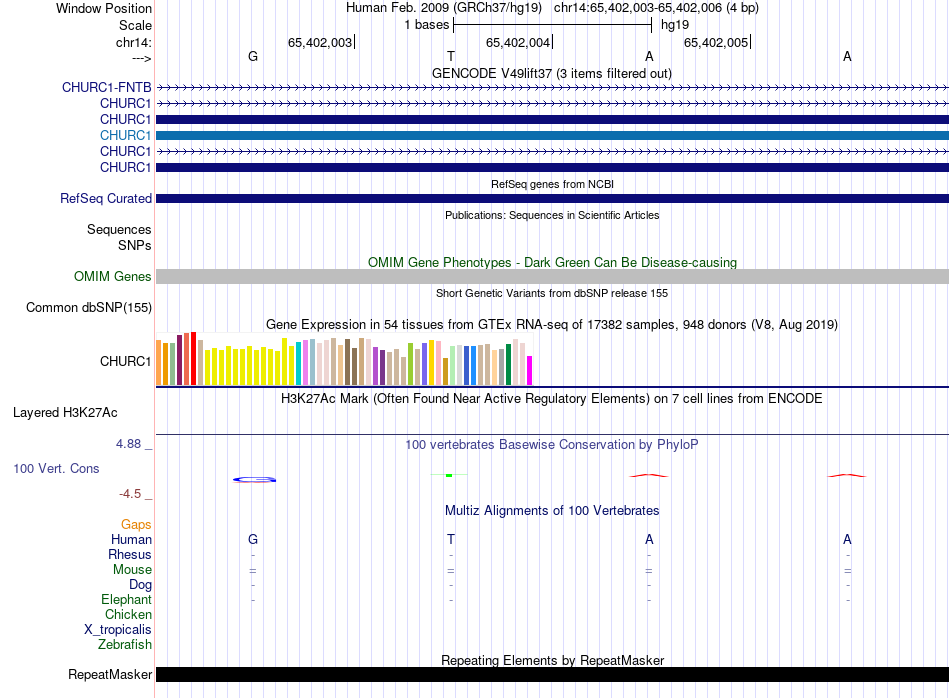Click 'Multiz Alignments of 100 Vertebrates' title

click(552, 510)
